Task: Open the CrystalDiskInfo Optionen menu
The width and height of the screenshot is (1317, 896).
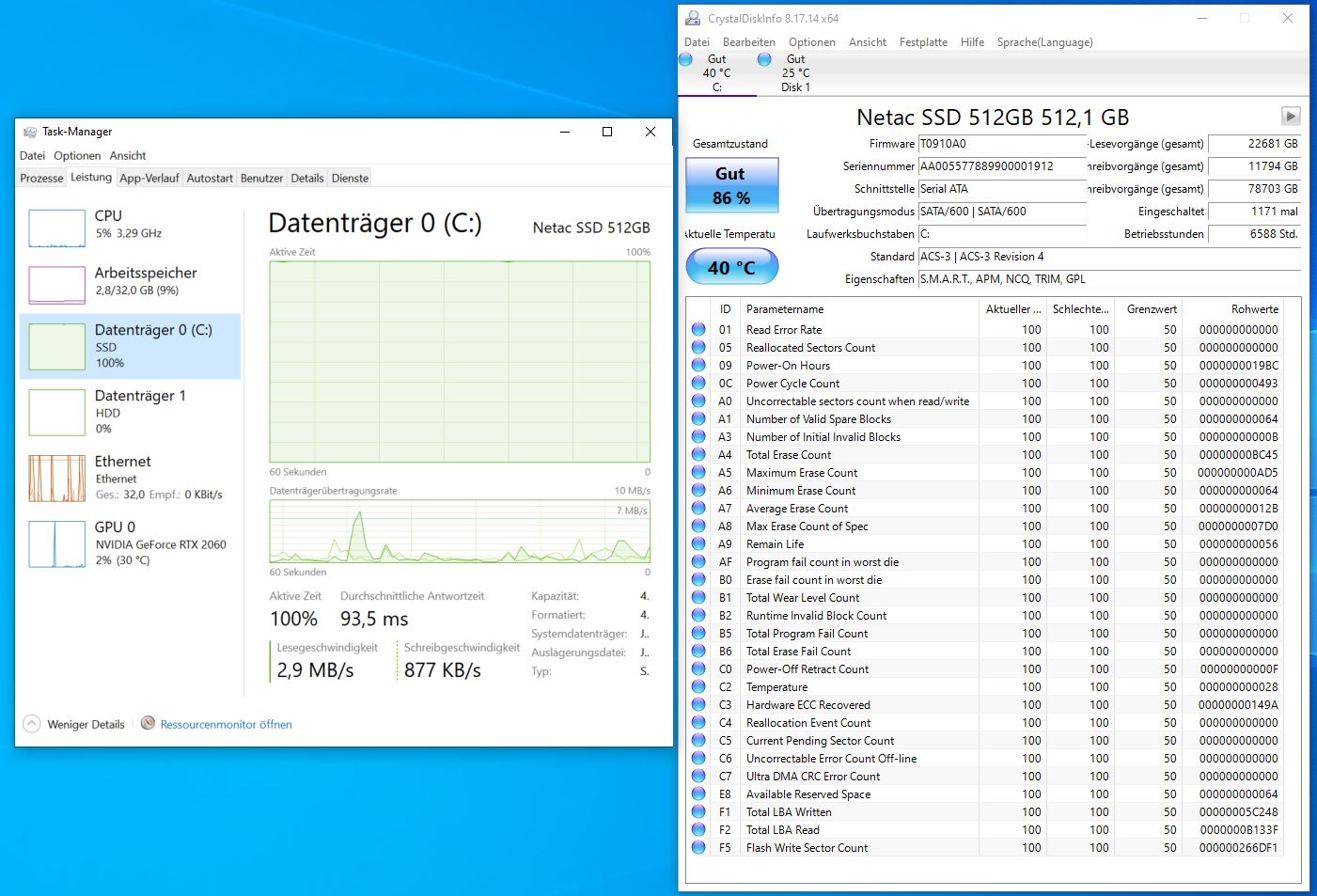Action: click(812, 42)
